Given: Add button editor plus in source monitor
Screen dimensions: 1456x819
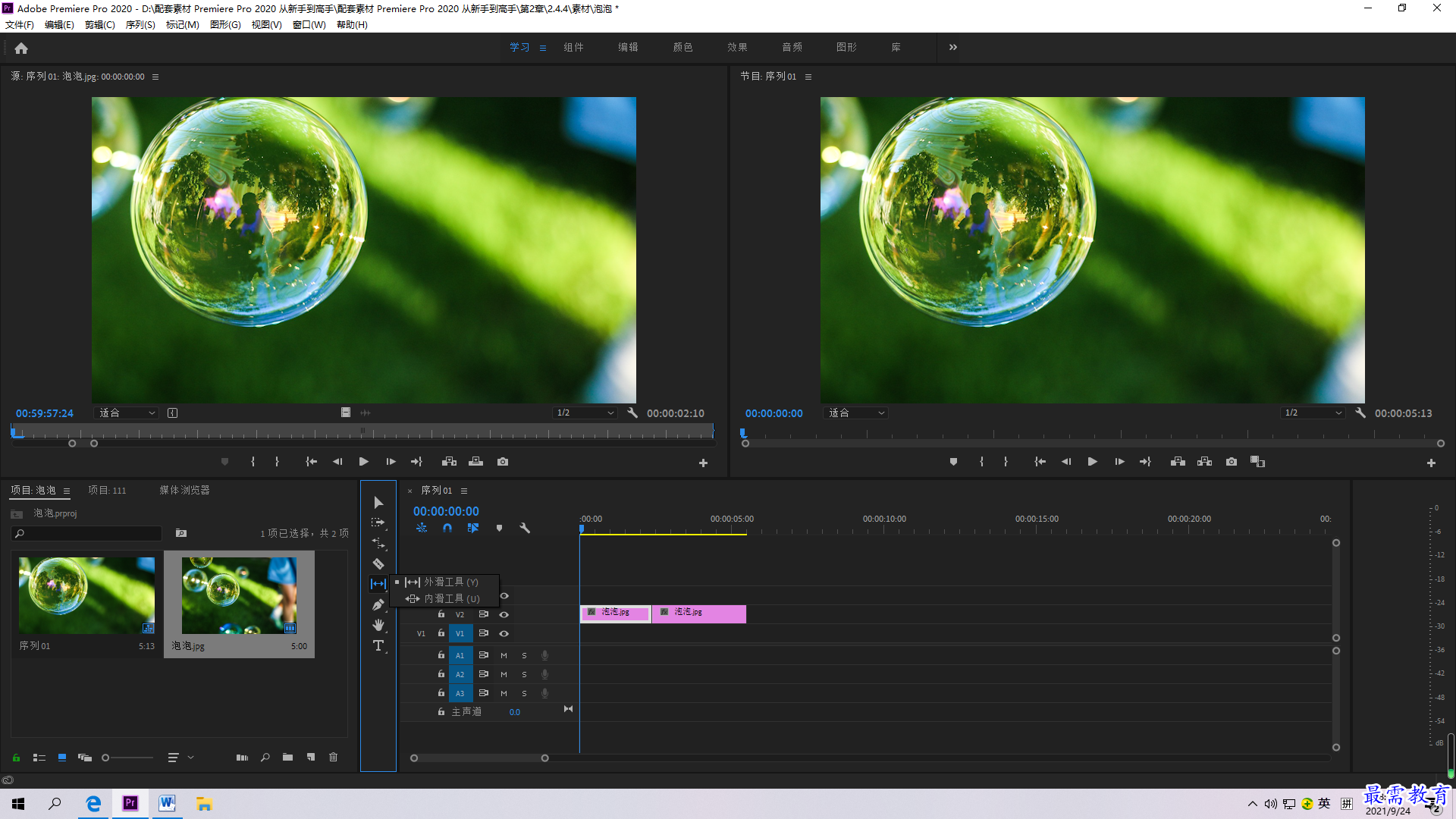Looking at the screenshot, I should (x=703, y=463).
